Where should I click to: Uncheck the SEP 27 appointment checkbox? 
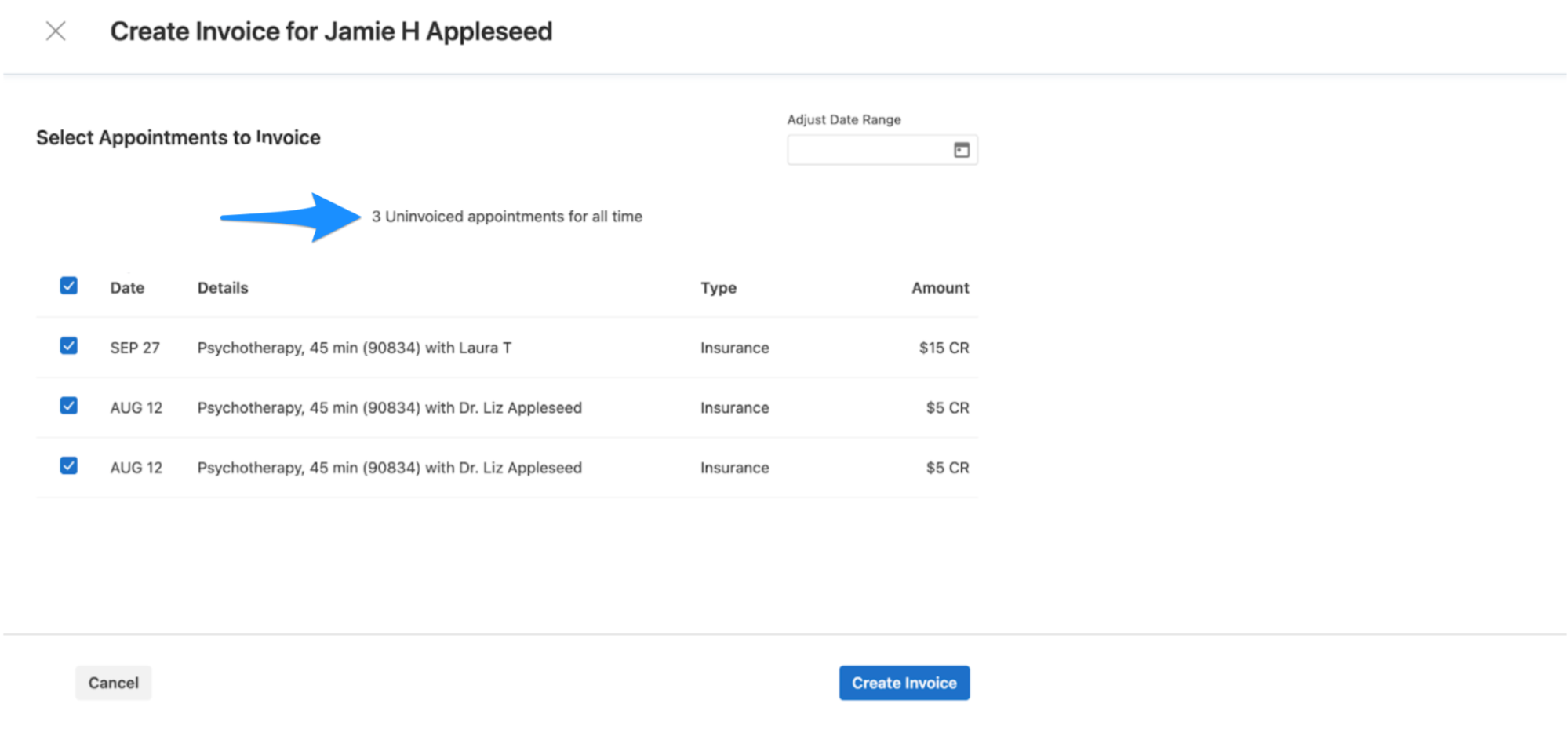click(x=69, y=346)
